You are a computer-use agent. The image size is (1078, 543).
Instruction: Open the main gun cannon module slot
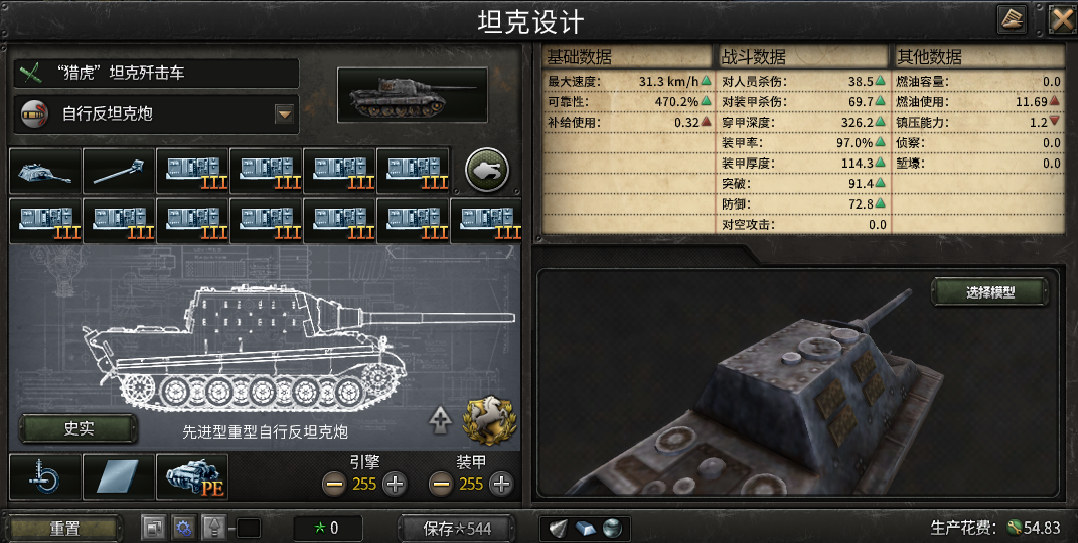(x=119, y=170)
